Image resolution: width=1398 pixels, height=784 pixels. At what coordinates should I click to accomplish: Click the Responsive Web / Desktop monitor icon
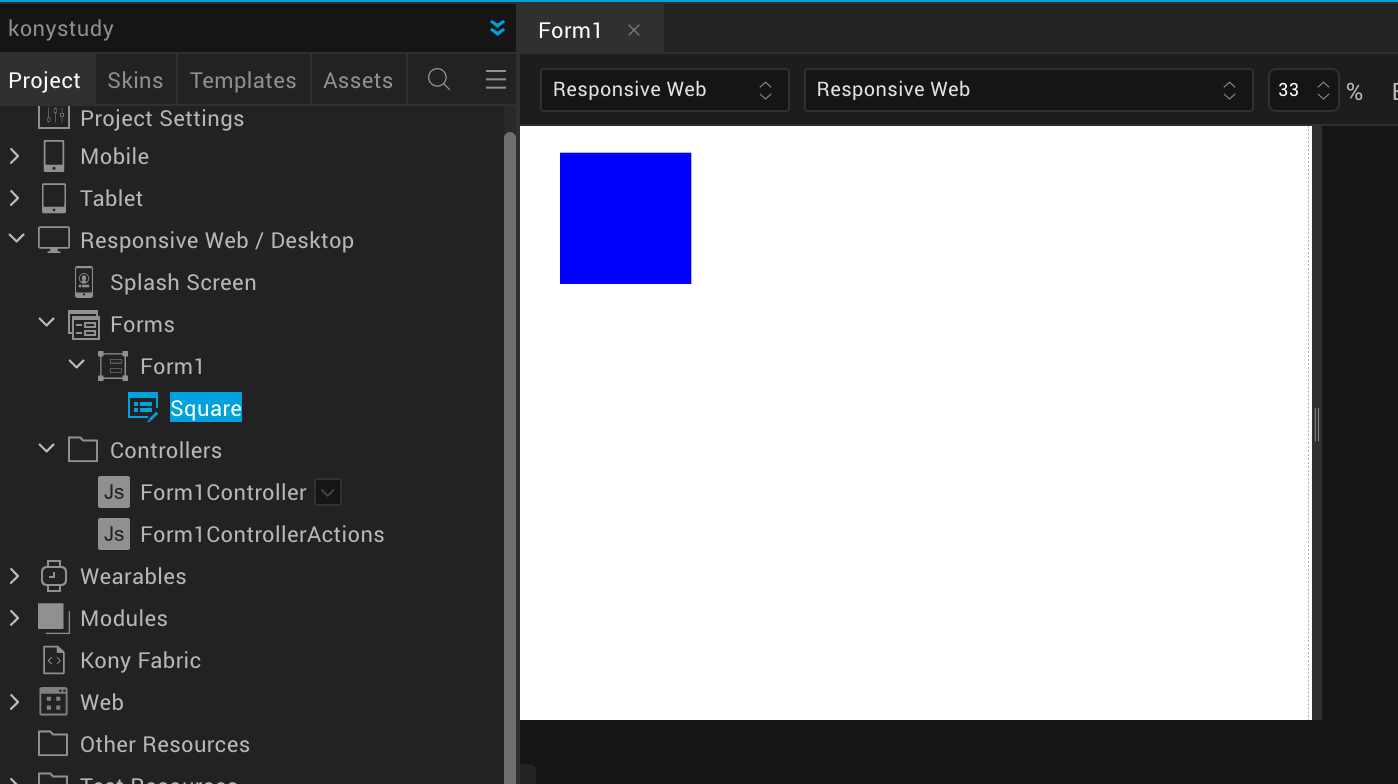point(54,240)
